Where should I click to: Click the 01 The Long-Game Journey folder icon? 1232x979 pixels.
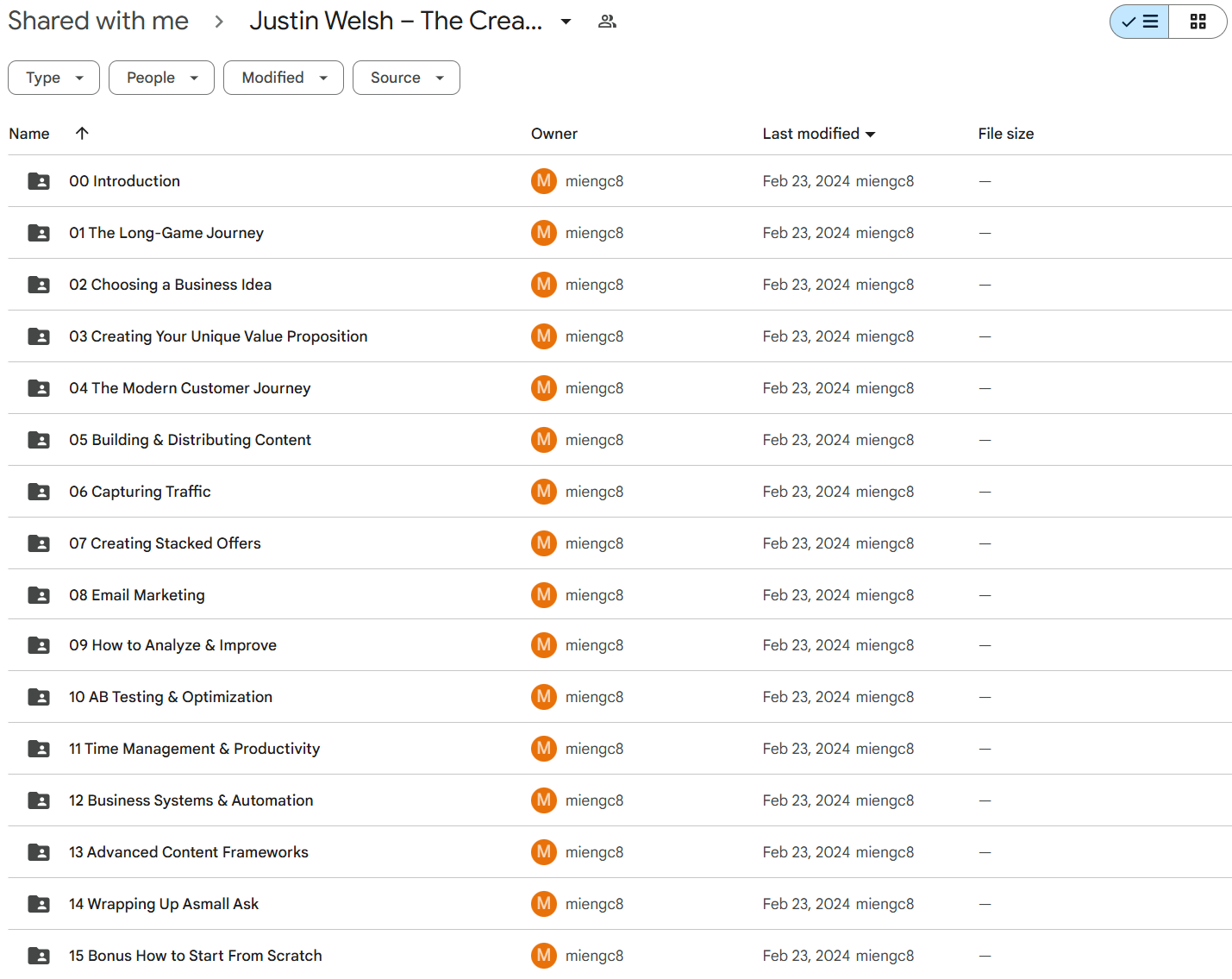(39, 233)
